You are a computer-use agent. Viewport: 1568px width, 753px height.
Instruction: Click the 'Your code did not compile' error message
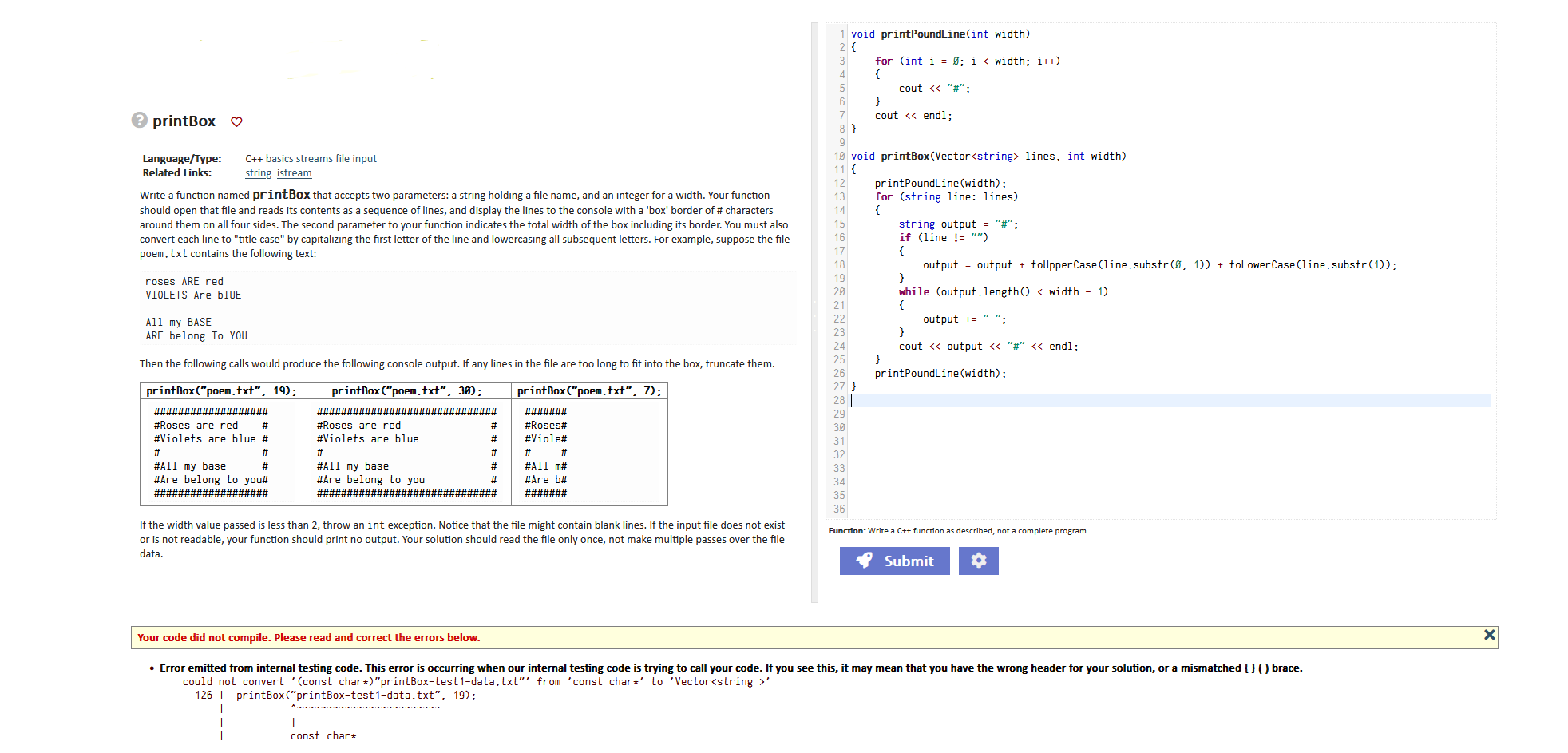click(x=309, y=637)
